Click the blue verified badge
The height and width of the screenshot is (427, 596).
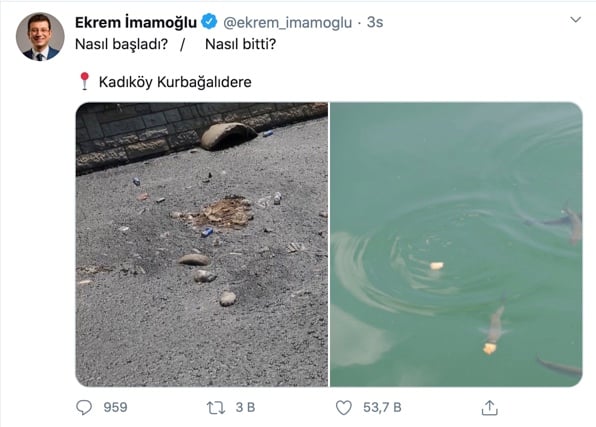(x=209, y=22)
